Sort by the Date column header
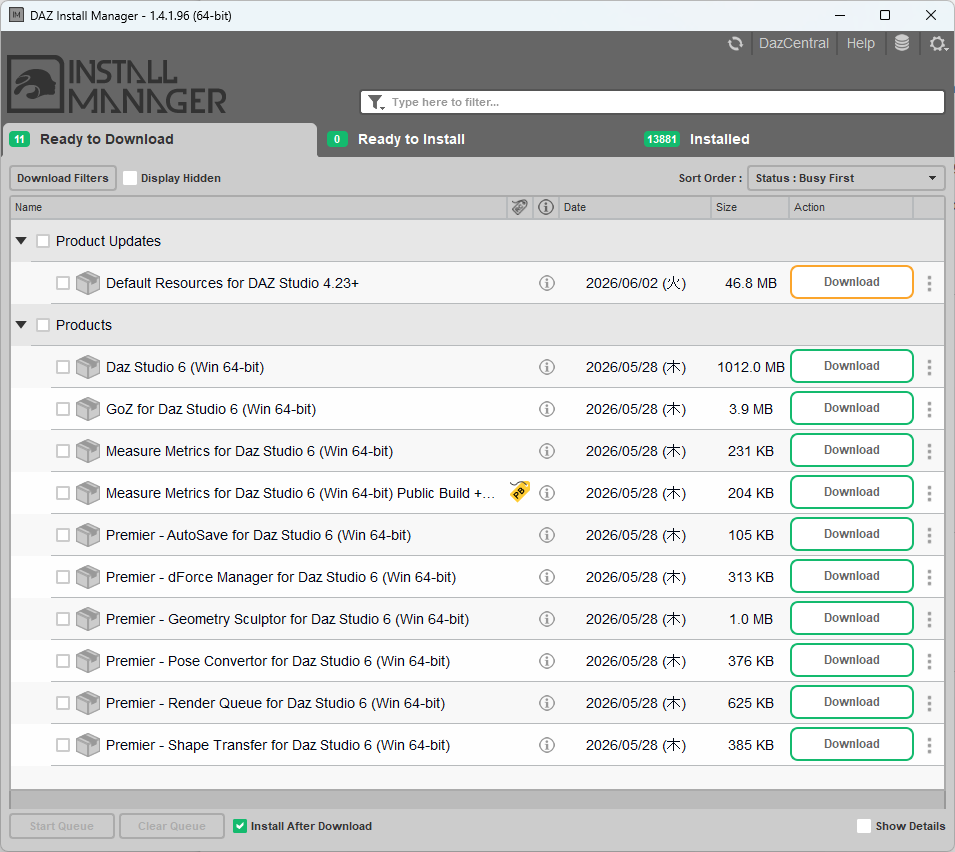955x852 pixels. [634, 207]
